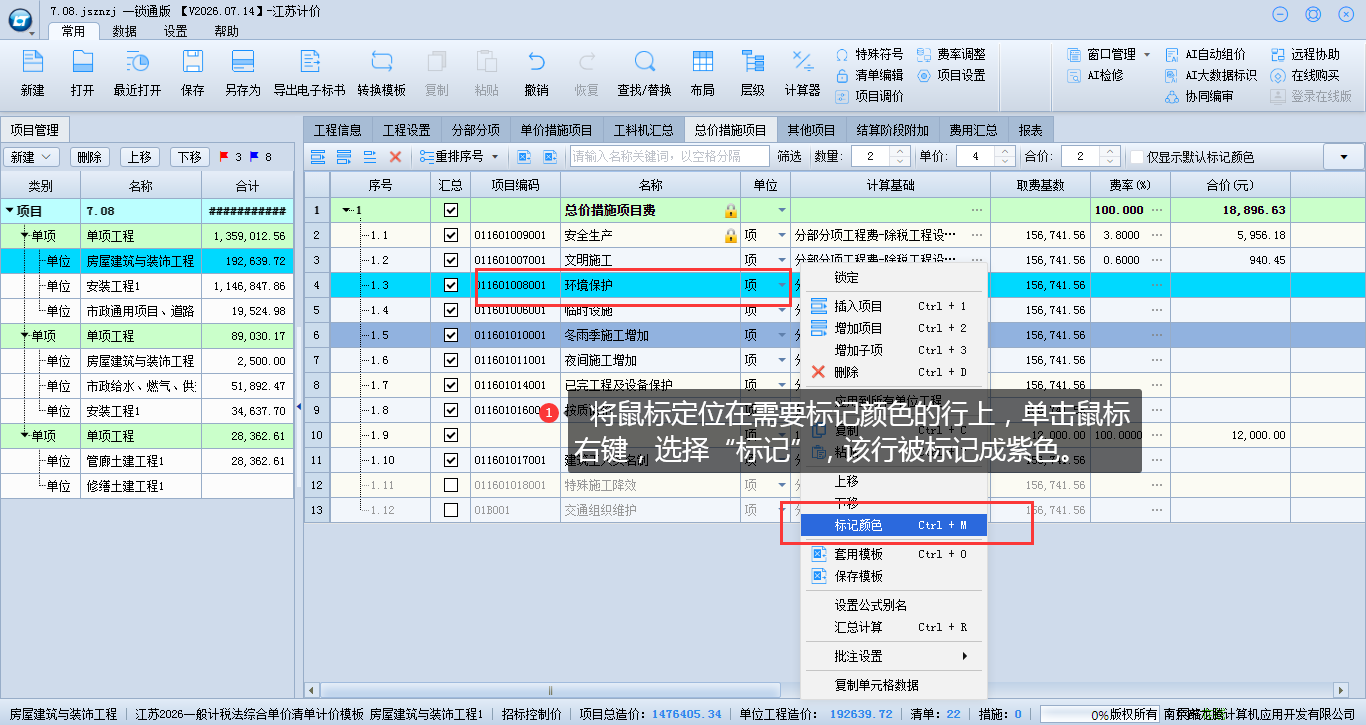Open AI大数据标识 tool
Image resolution: width=1366 pixels, height=725 pixels.
click(1212, 75)
